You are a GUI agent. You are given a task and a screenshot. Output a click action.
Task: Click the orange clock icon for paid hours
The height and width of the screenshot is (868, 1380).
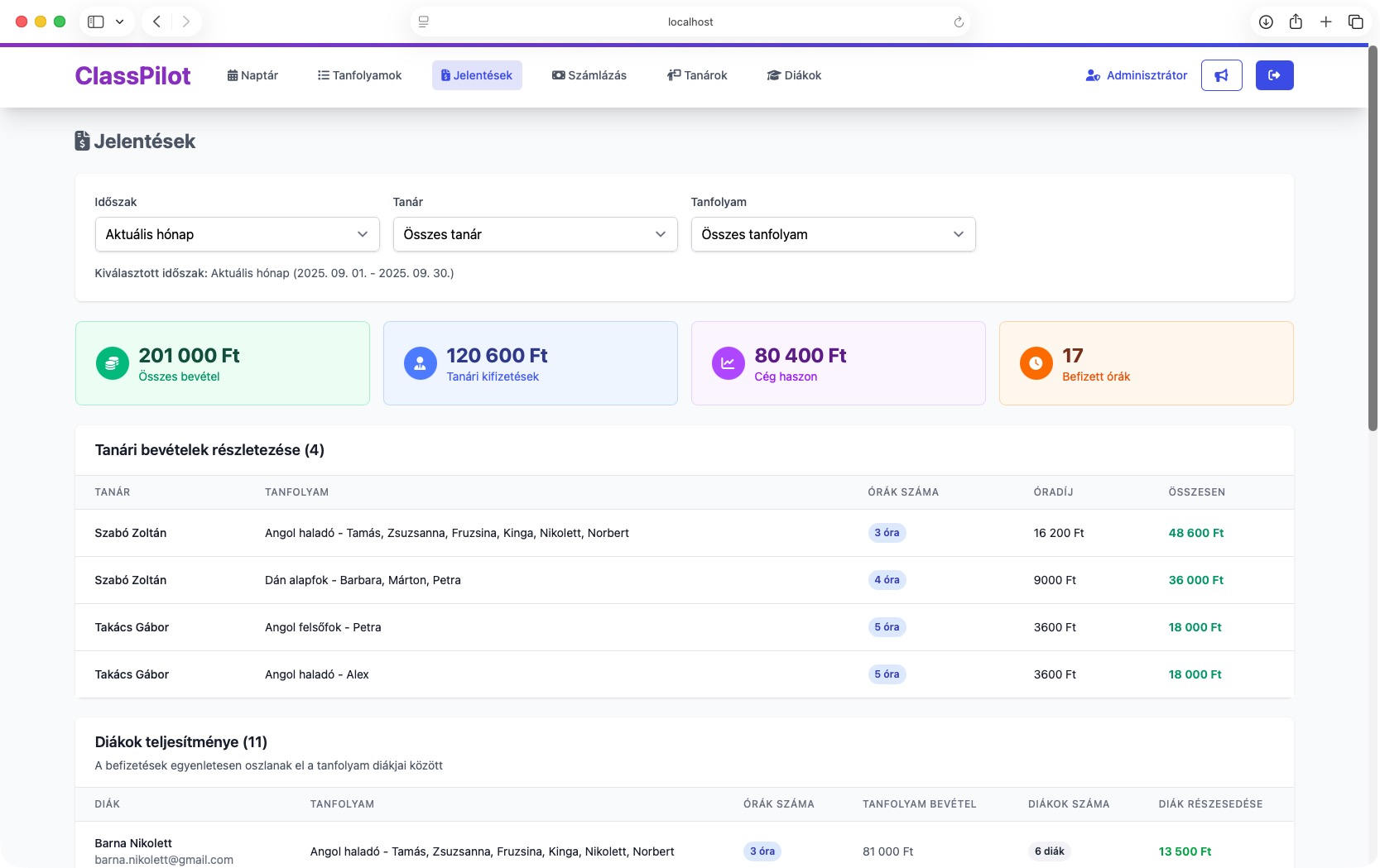(x=1036, y=363)
